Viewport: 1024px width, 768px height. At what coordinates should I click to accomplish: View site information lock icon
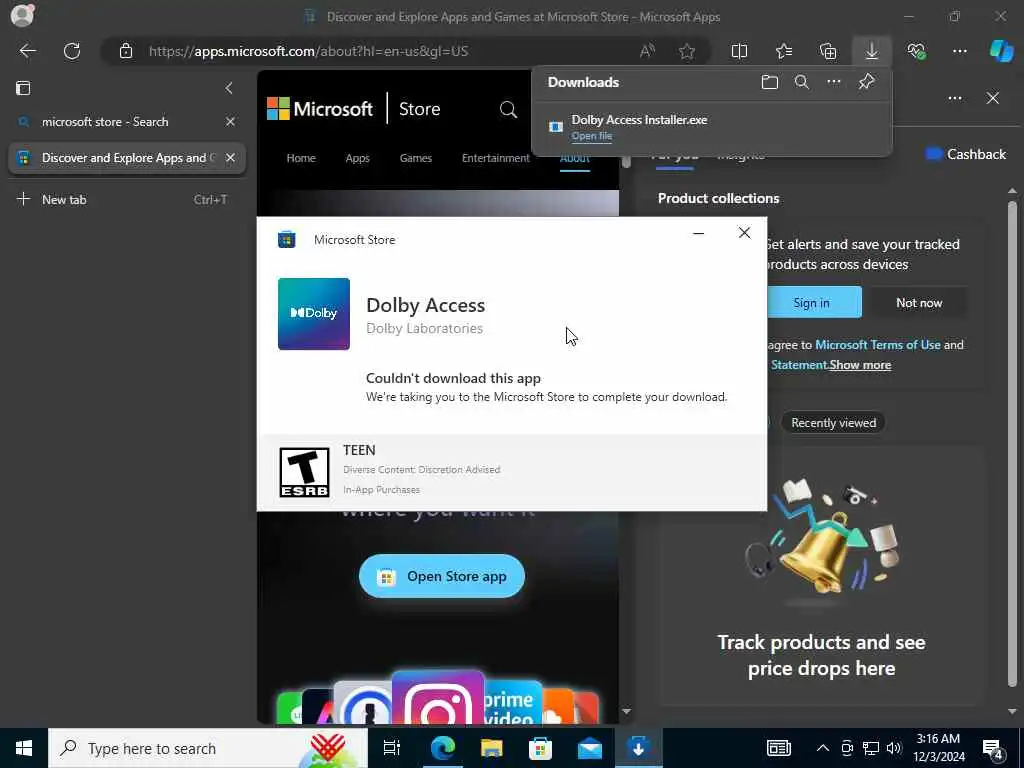pyautogui.click(x=125, y=51)
